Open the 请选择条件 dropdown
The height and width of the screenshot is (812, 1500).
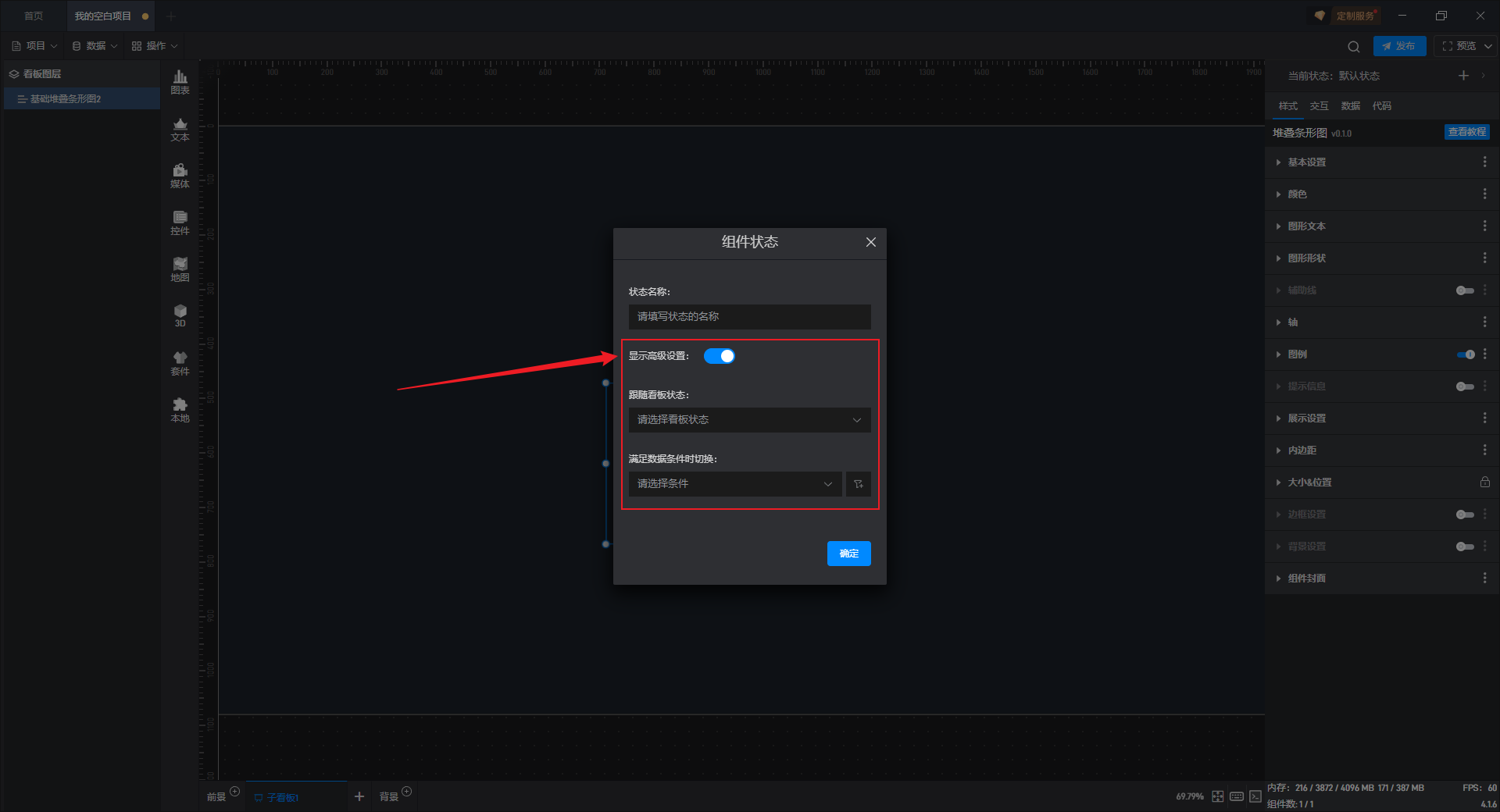point(735,484)
